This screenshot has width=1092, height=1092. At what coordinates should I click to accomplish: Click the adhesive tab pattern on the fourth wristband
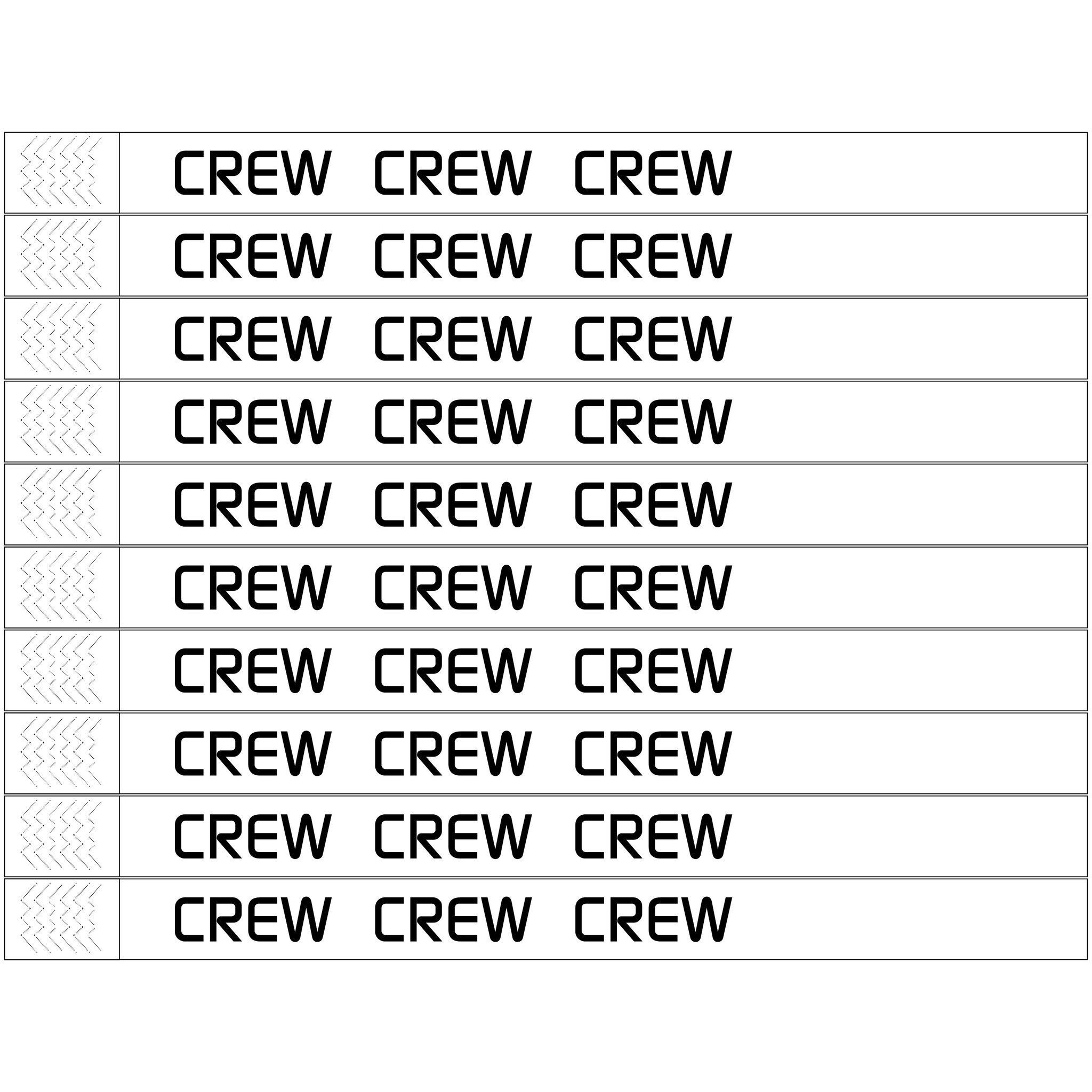(61, 421)
